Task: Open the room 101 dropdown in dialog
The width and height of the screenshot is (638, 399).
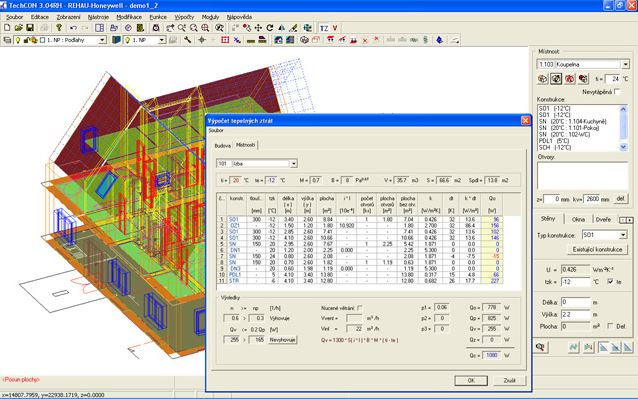Action: 293,164
